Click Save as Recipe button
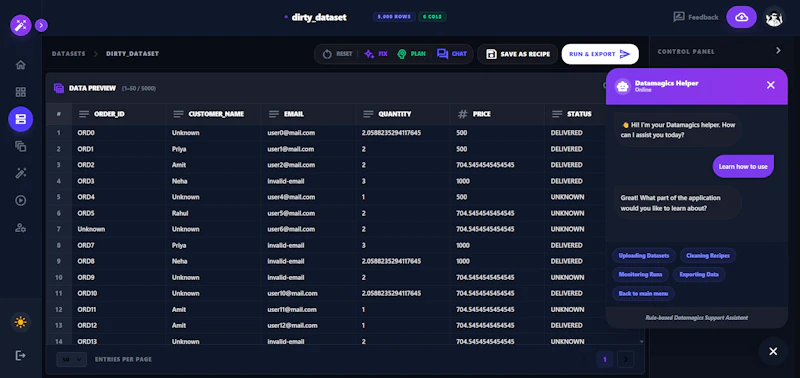800x378 pixels. 518,54
